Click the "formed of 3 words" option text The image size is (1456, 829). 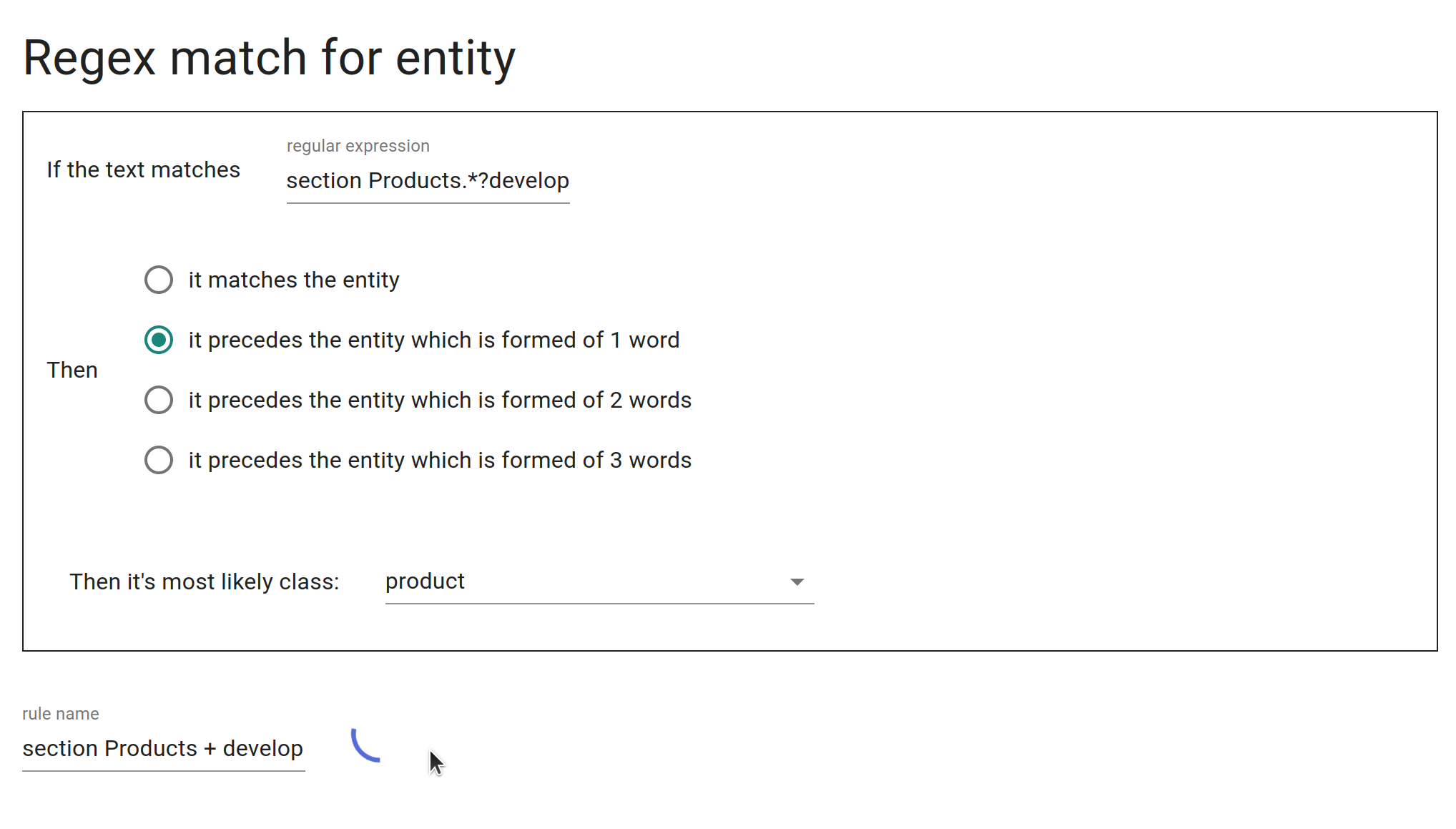tap(440, 461)
